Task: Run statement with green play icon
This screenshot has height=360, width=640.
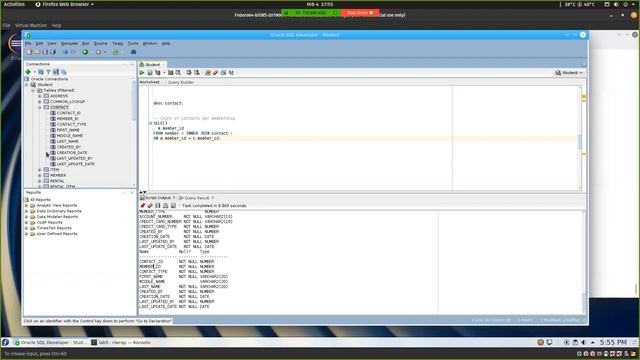Action: (x=142, y=73)
